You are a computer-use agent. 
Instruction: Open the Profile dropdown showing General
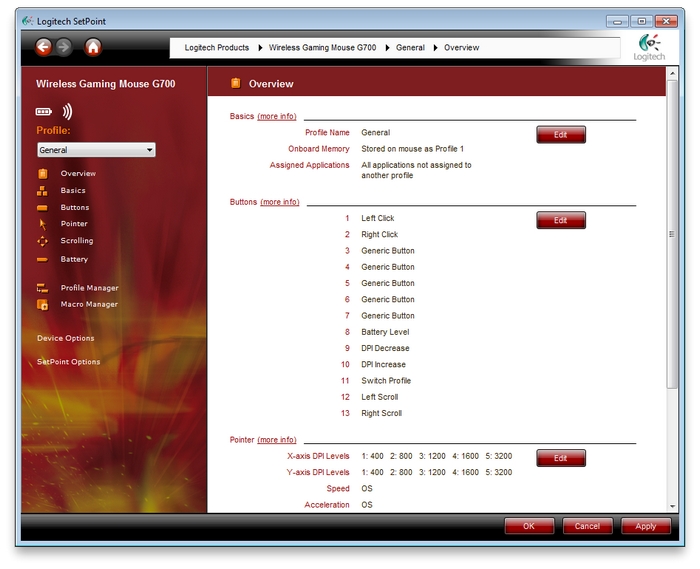[96, 150]
